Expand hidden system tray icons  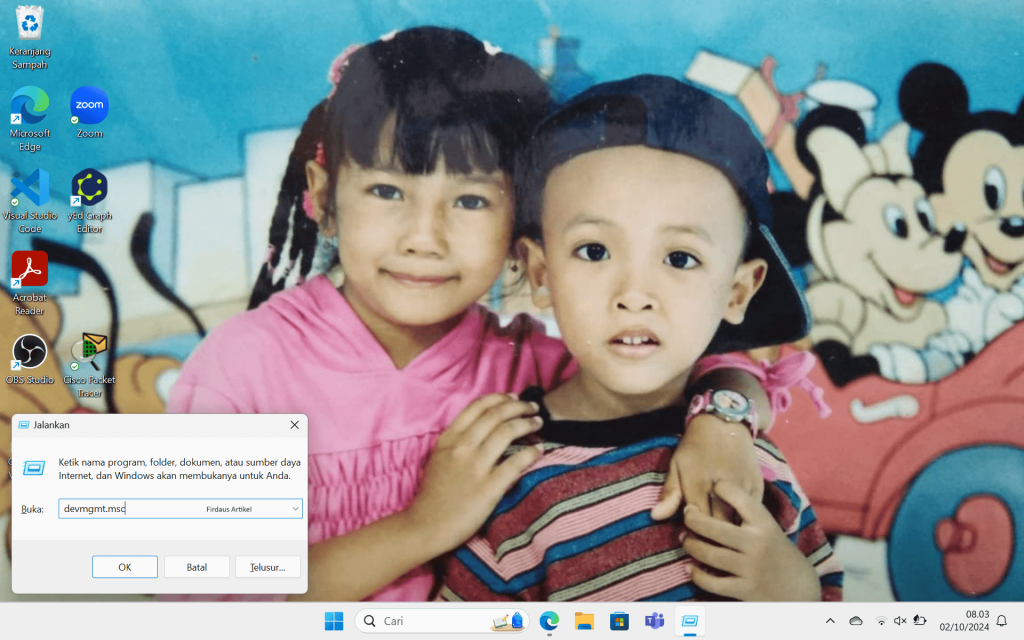point(830,620)
